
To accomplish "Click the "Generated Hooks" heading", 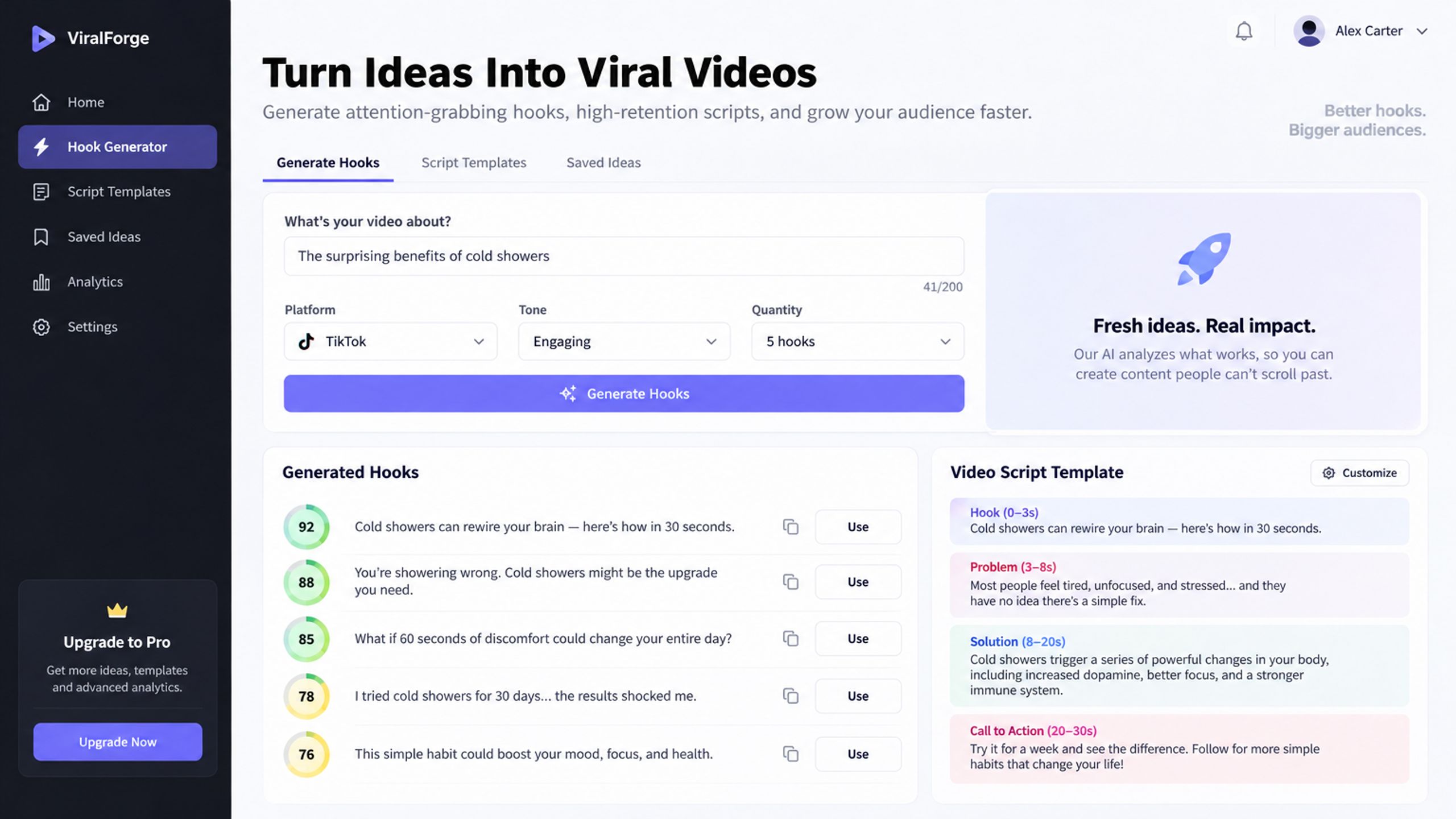I will pyautogui.click(x=350, y=473).
